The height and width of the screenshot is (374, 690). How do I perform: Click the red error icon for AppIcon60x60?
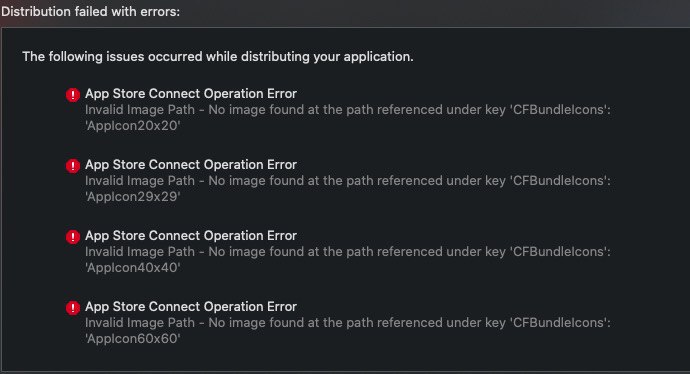tap(73, 308)
